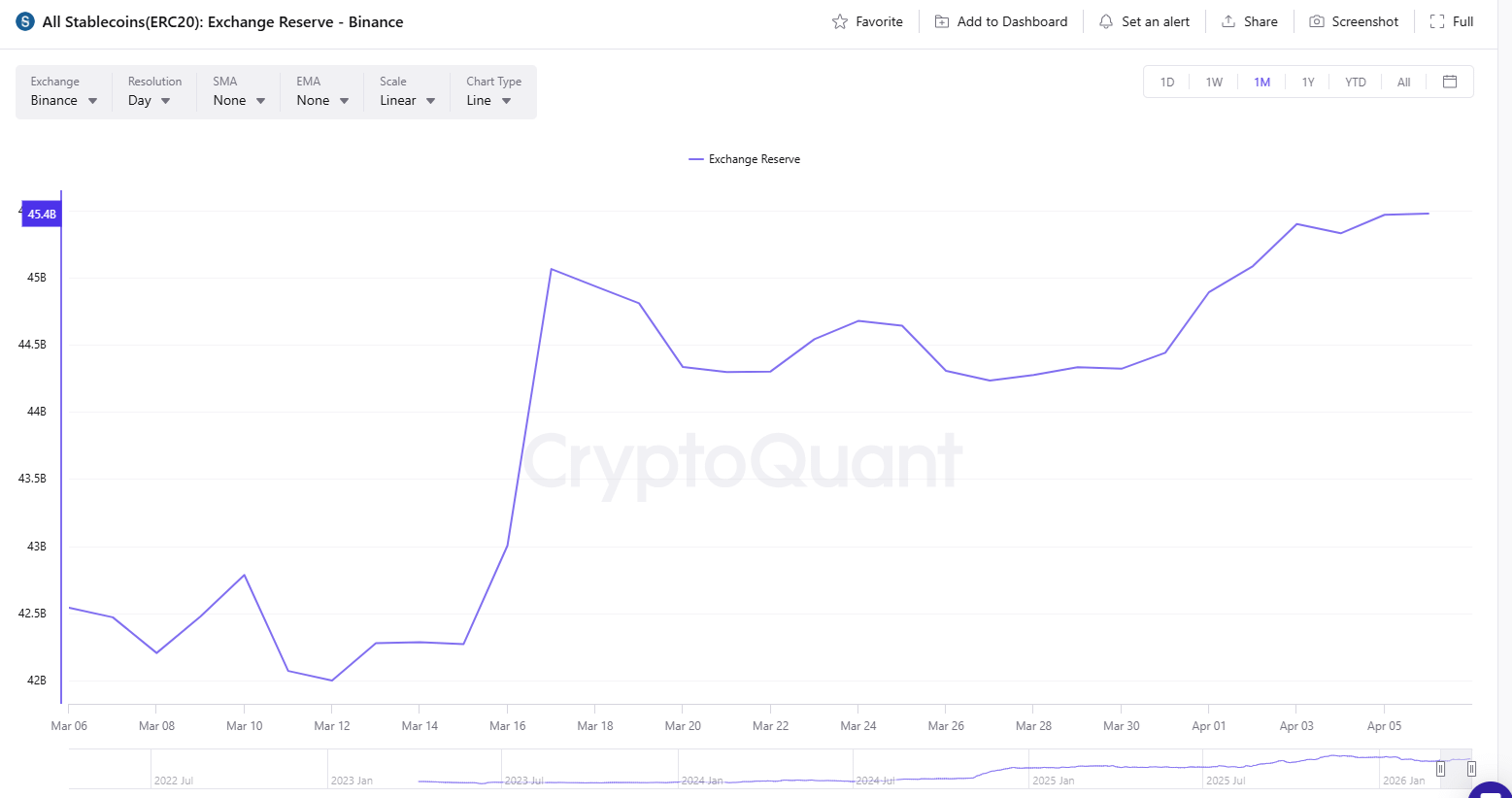Open the custom date range calendar icon

(x=1450, y=82)
